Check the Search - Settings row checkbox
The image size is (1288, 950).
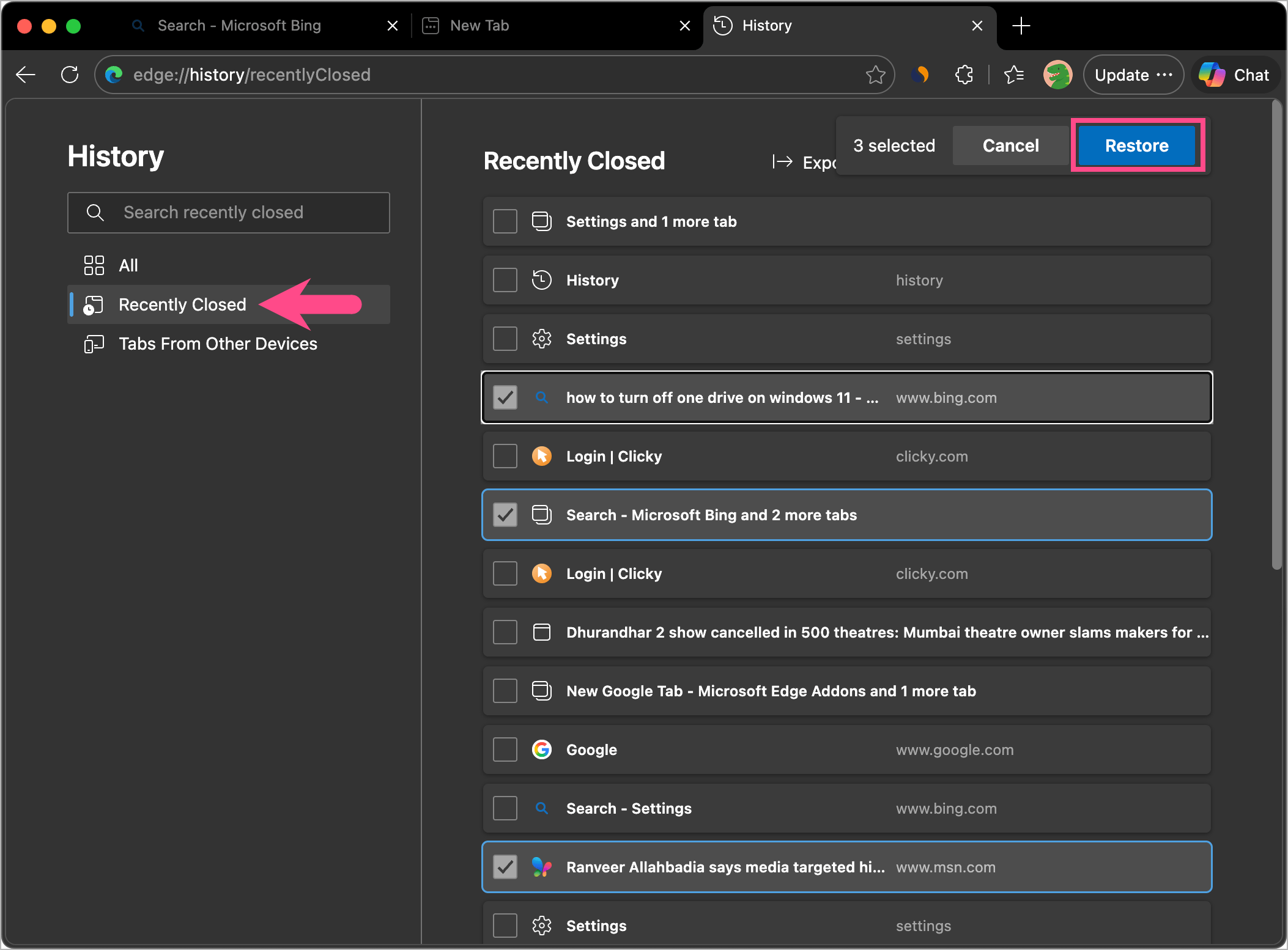click(505, 808)
